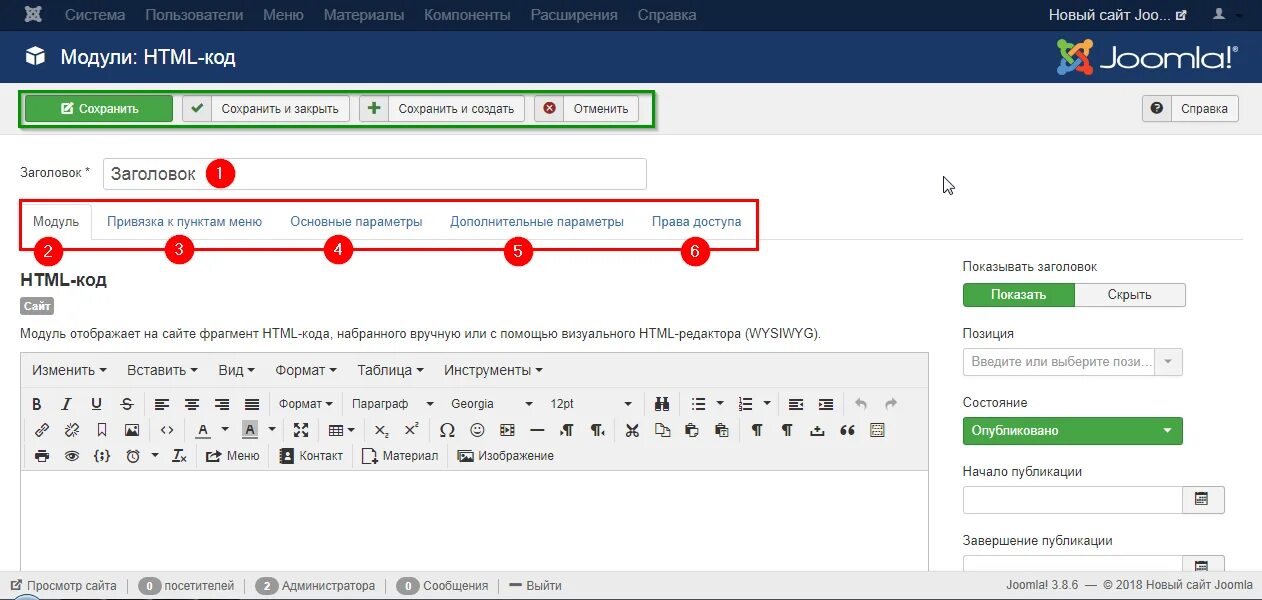Screen dimensions: 1262x600
Task: Apply superscript formatting
Action: pyautogui.click(x=411, y=430)
